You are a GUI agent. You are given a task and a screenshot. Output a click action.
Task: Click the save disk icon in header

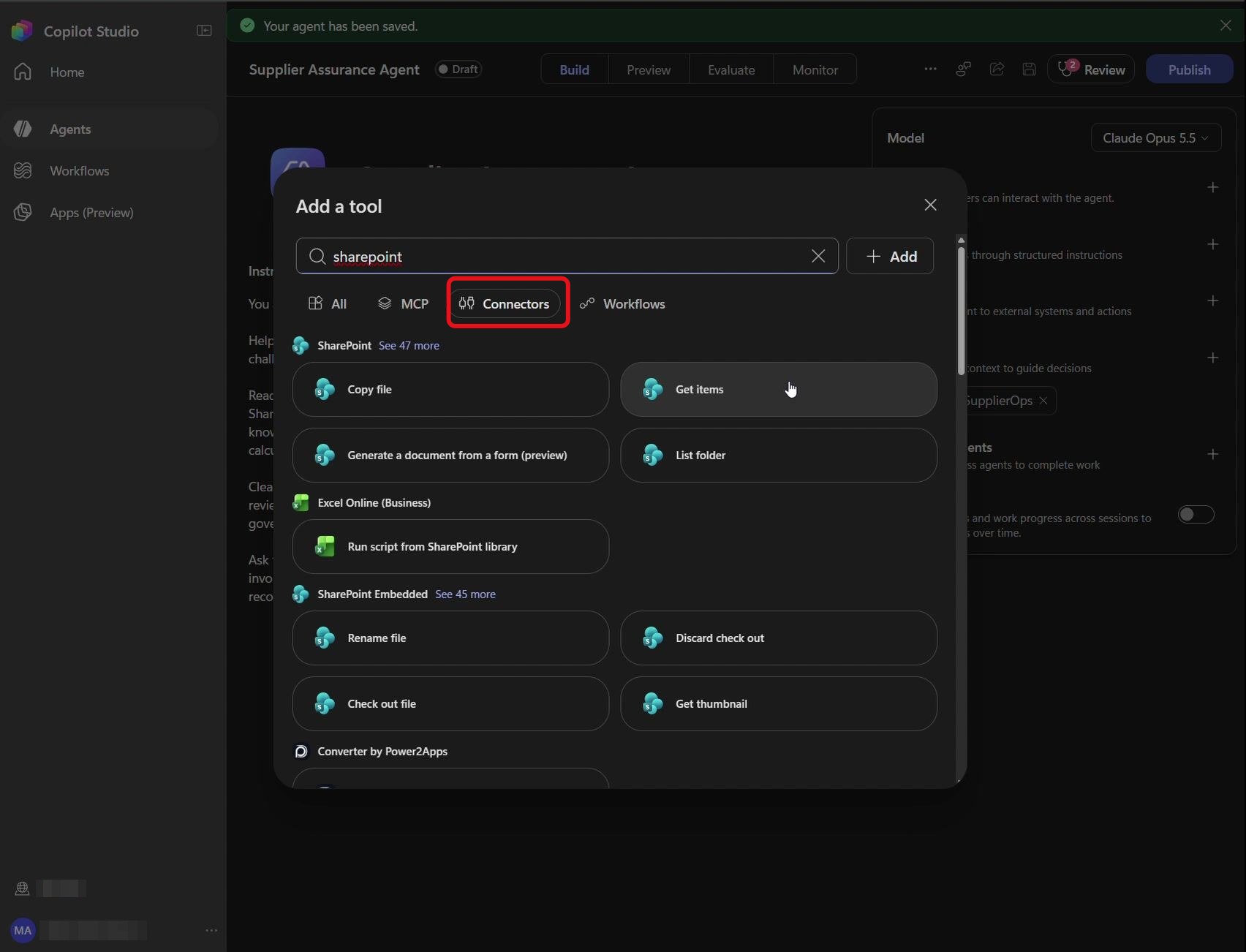click(x=1029, y=69)
